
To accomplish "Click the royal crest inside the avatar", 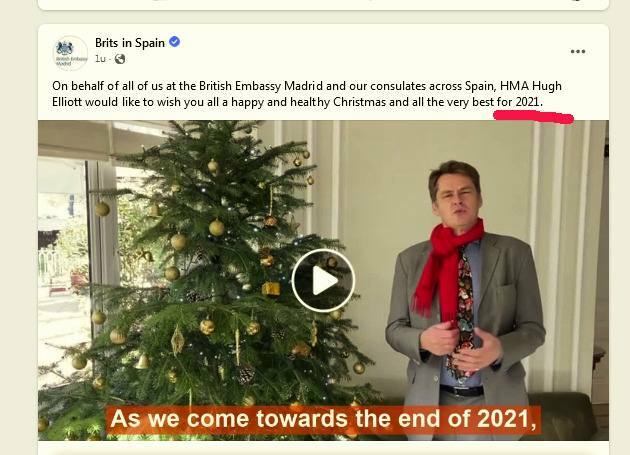I will click(65, 48).
